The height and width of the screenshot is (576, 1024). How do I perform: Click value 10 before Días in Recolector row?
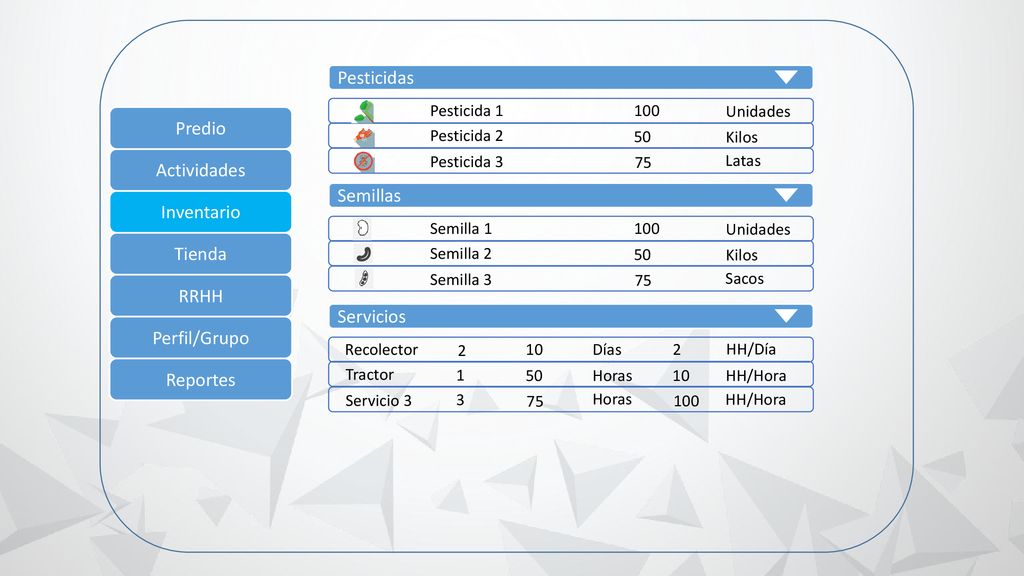coord(534,349)
